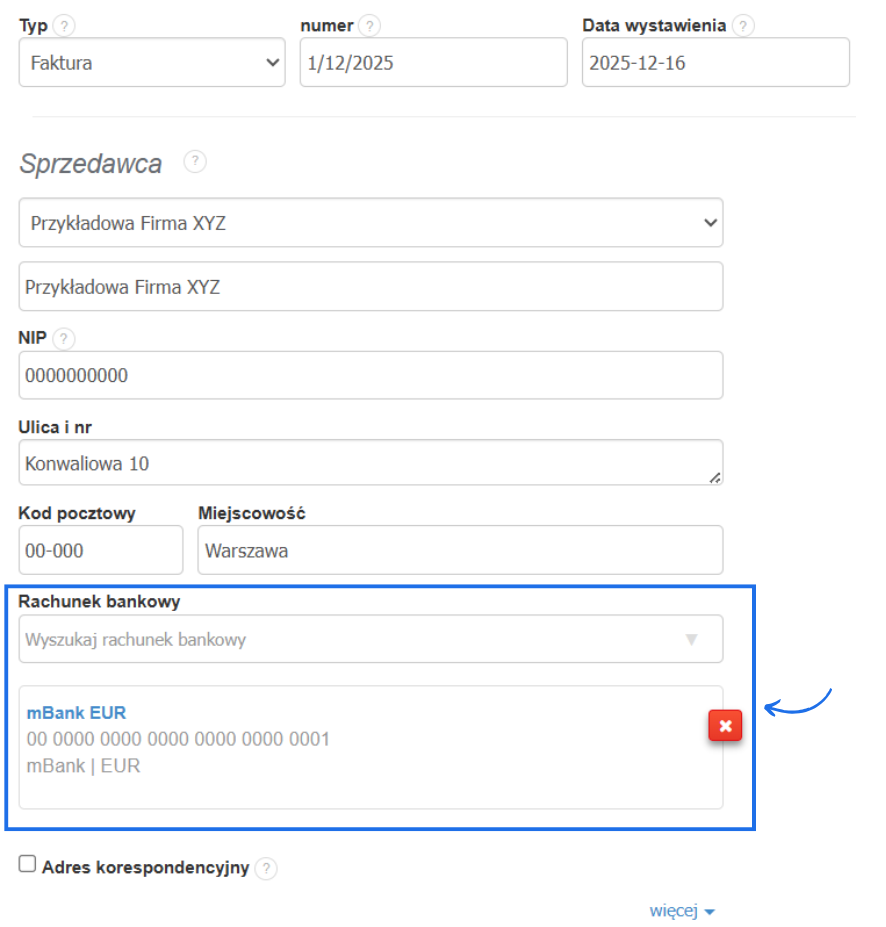This screenshot has height=927, width=886.
Task: Click the Adres korespondencyjny help icon
Action: point(266,868)
